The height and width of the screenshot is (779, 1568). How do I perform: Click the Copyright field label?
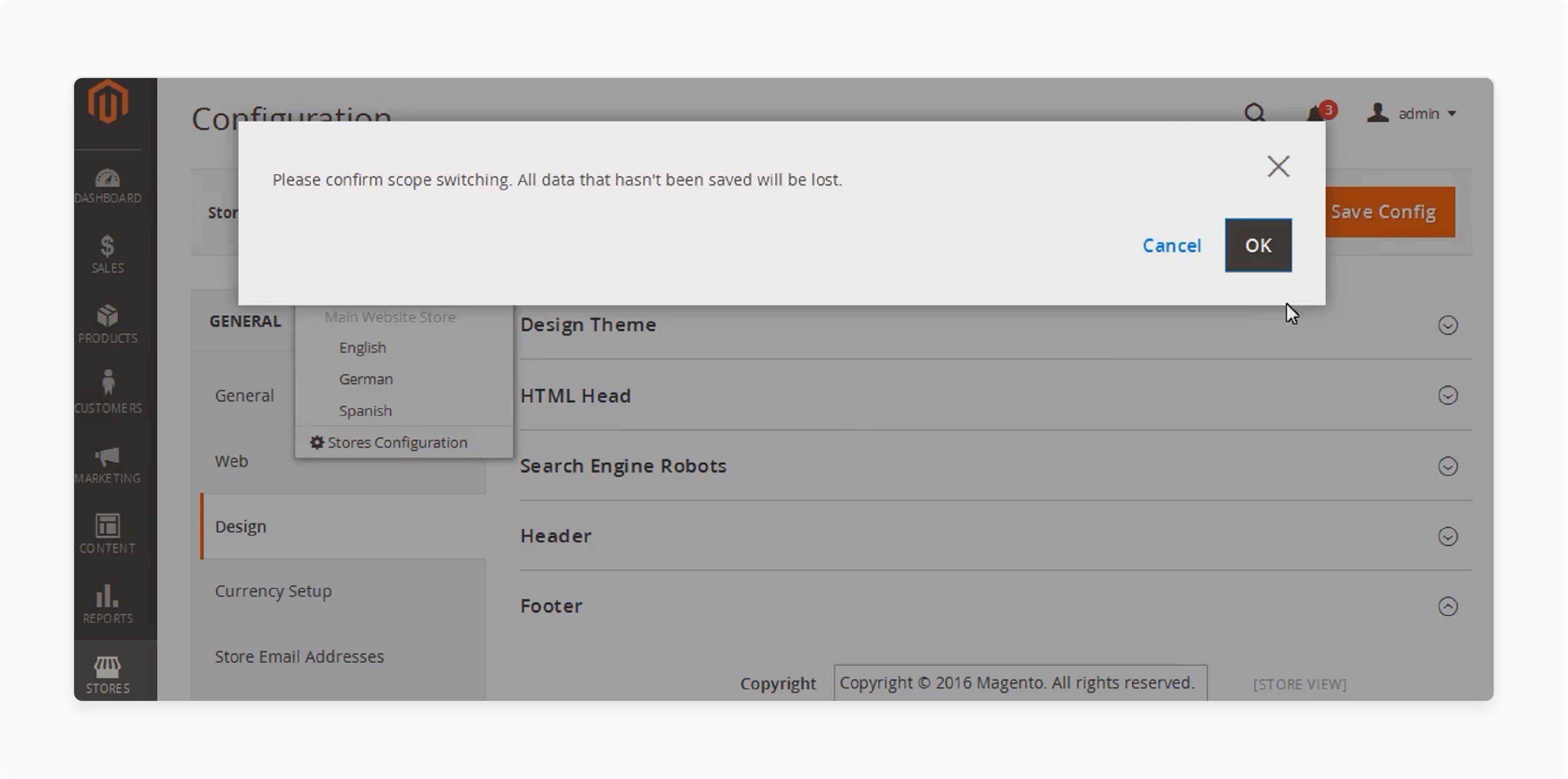(778, 684)
